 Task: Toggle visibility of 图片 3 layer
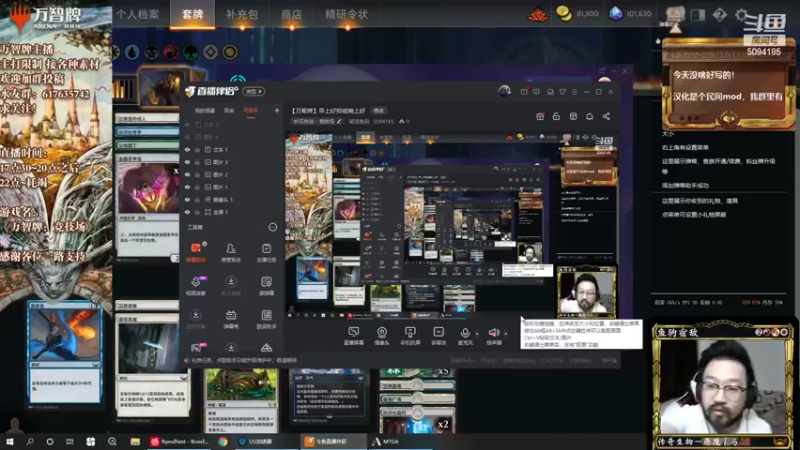point(187,162)
